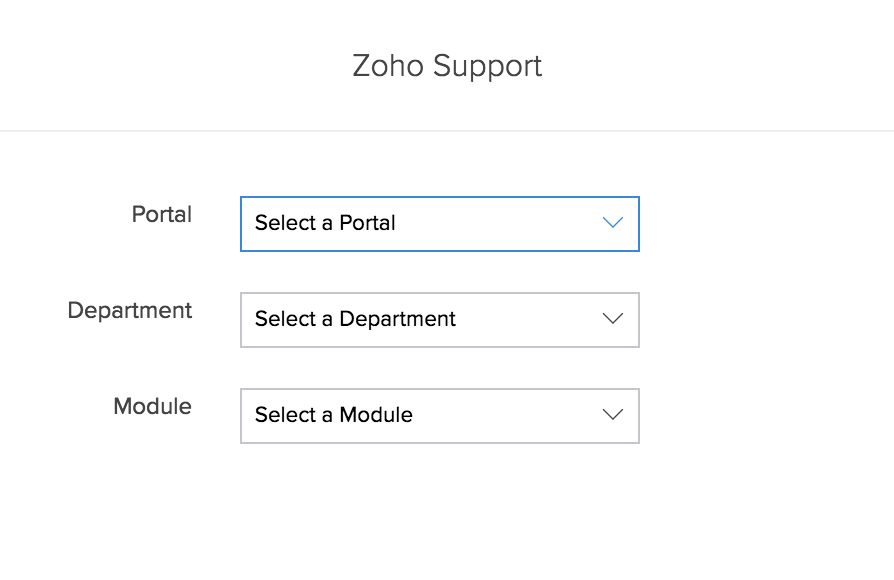Click the Zoho Support heading

tap(447, 66)
